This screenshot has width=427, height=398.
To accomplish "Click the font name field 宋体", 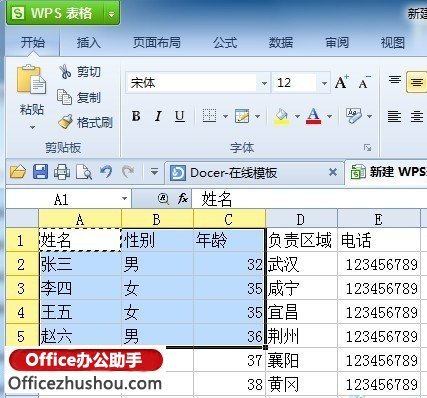I will click(x=191, y=83).
